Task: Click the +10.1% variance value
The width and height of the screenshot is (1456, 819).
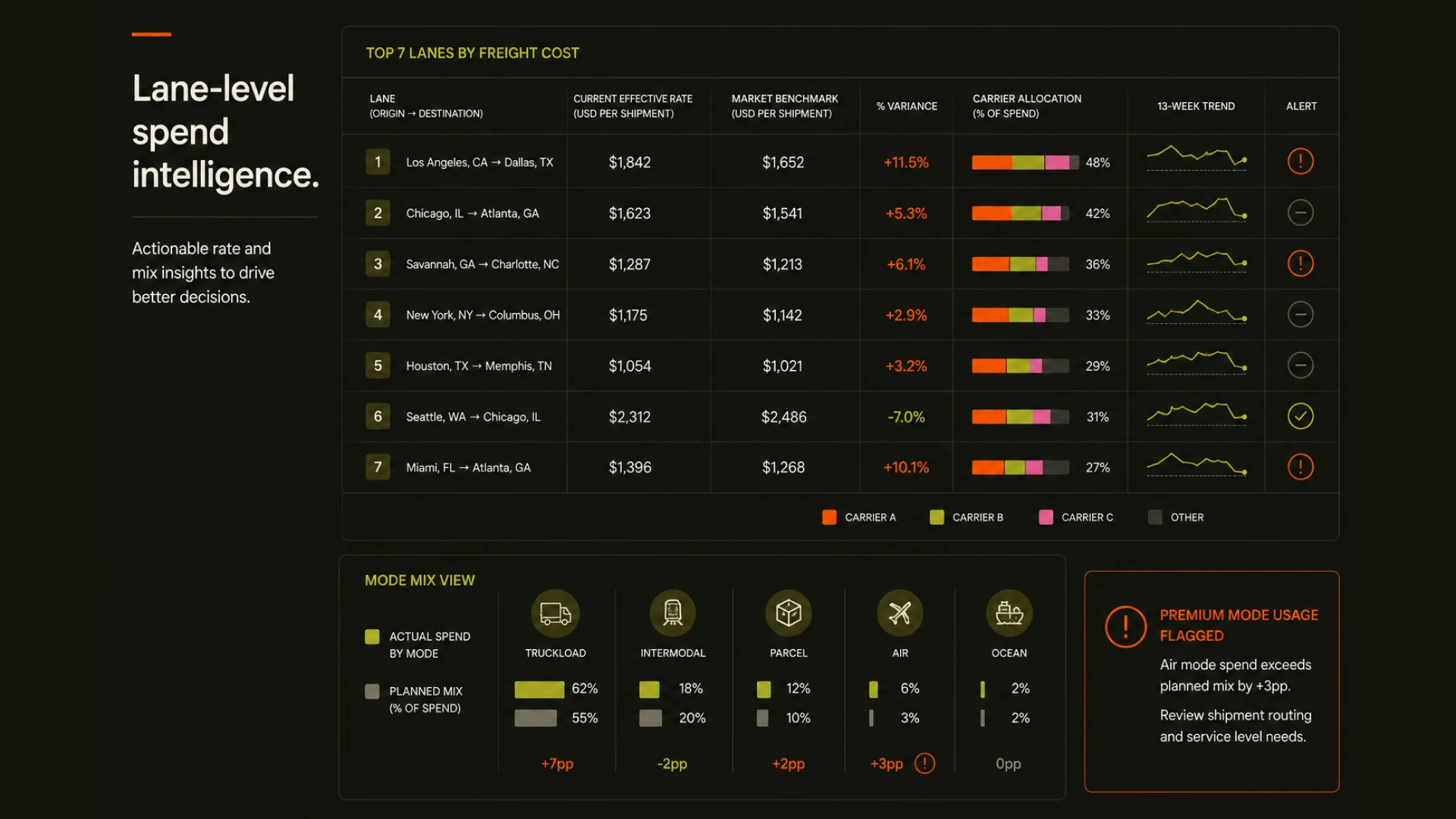Action: coord(906,467)
